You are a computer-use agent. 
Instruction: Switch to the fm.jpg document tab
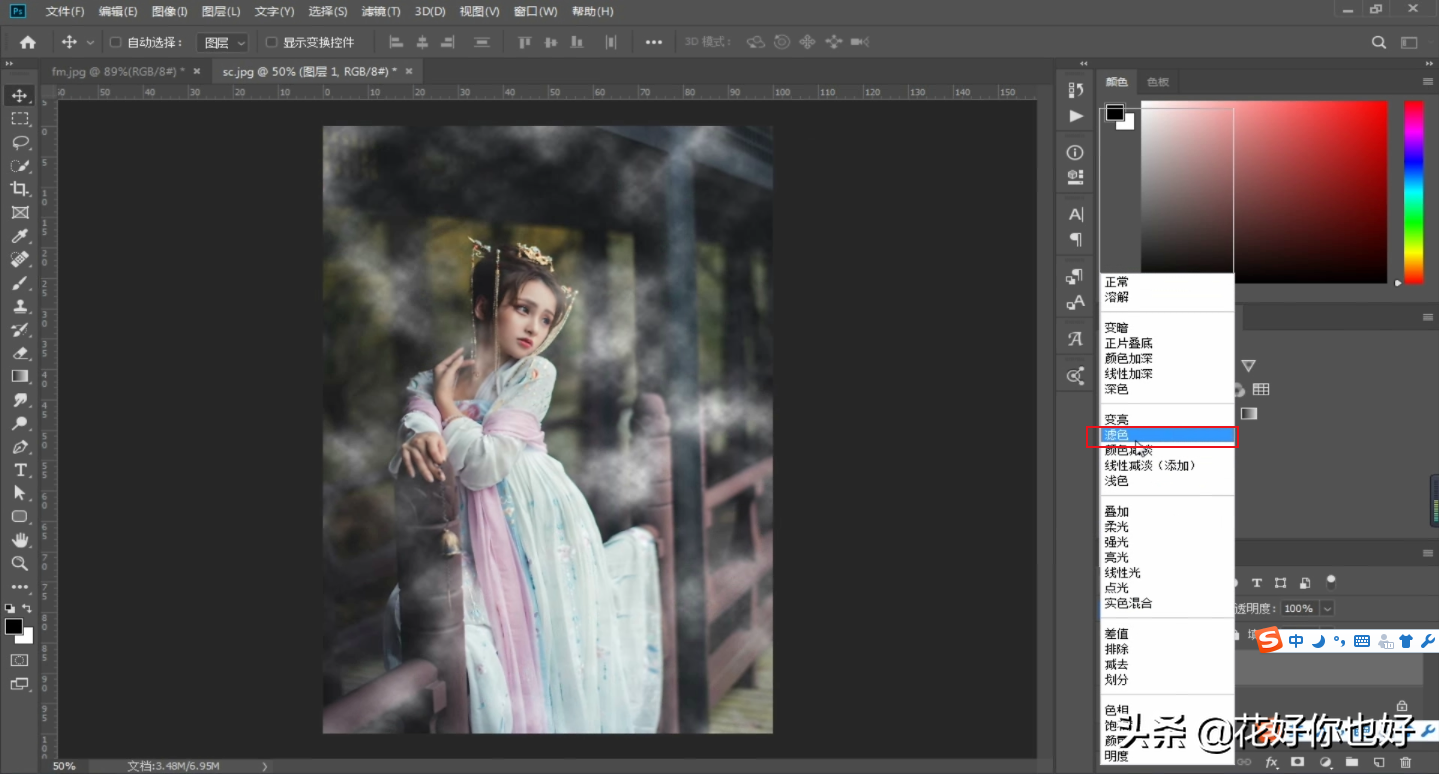[x=118, y=71]
